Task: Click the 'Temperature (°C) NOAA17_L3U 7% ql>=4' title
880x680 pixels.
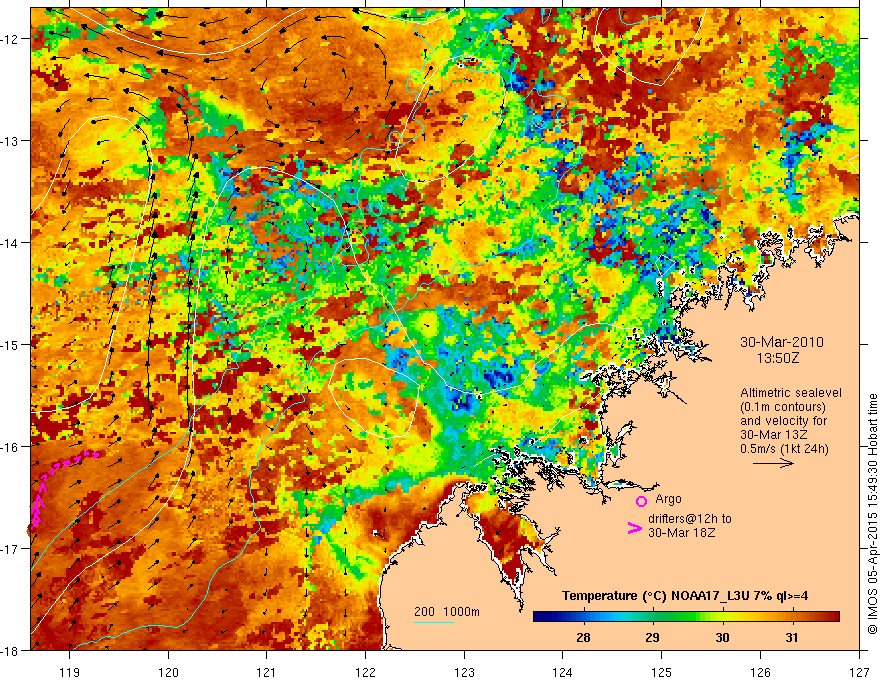Action: (685, 596)
